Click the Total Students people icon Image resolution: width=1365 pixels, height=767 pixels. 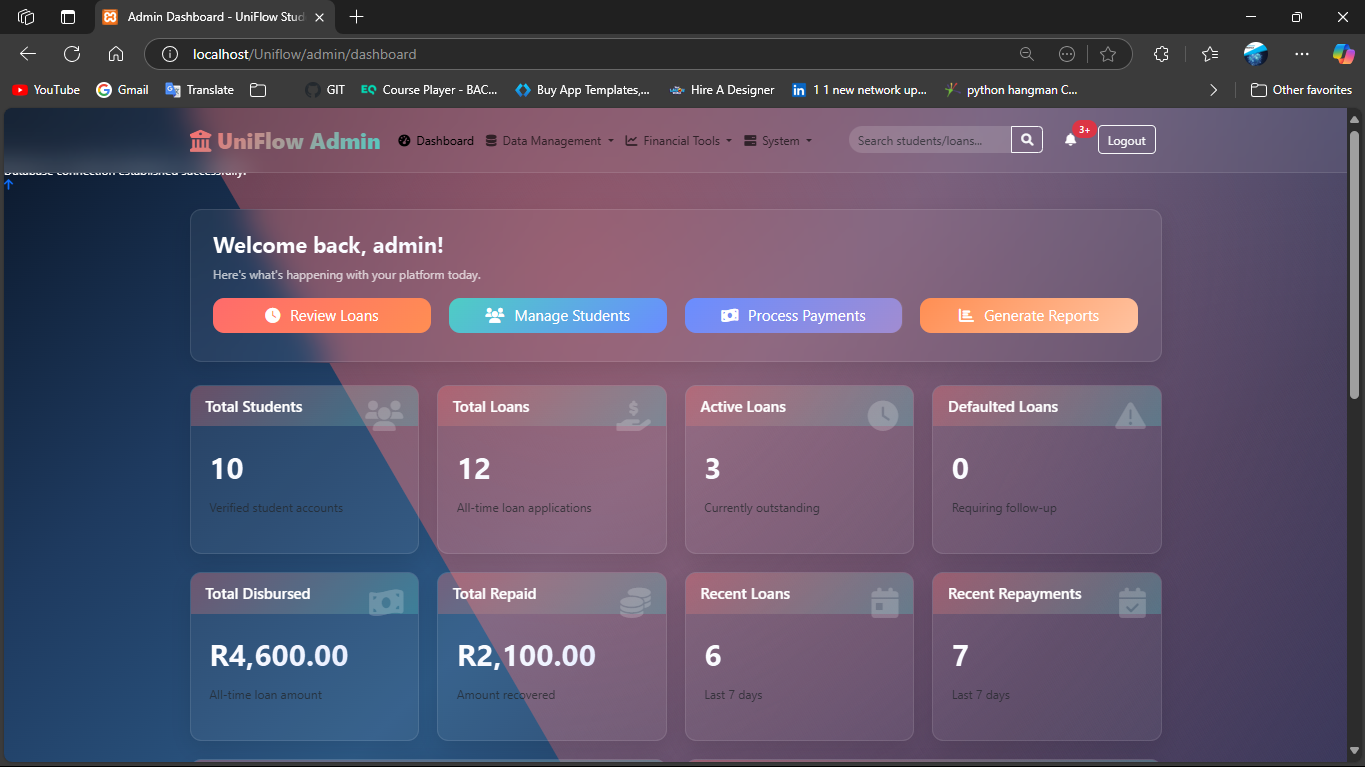(x=384, y=414)
